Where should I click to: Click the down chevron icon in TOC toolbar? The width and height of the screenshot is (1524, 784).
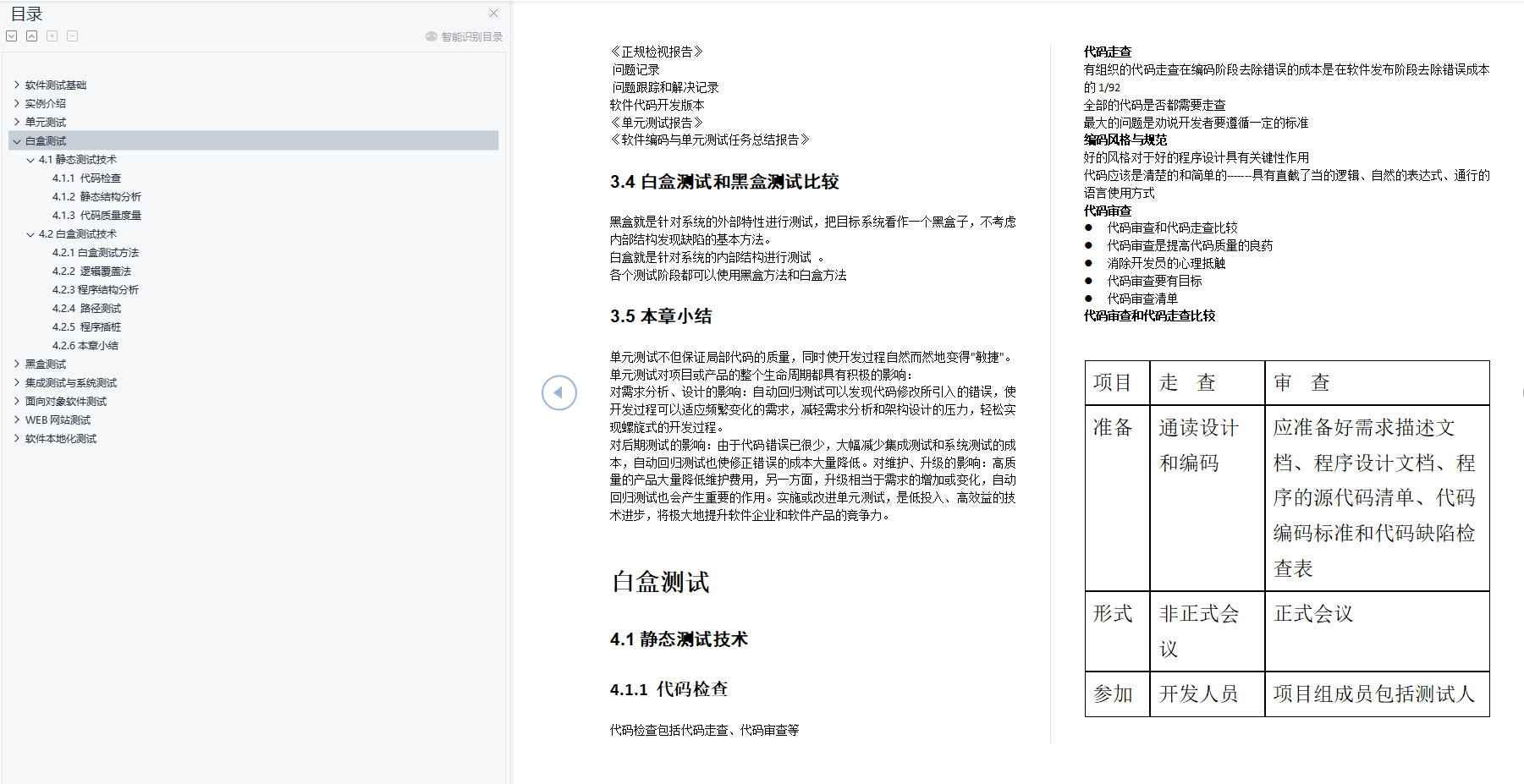[11, 36]
